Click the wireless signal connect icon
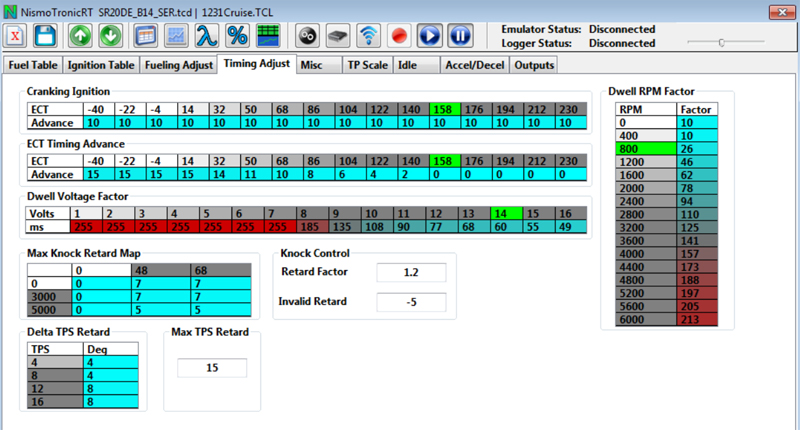 point(369,36)
